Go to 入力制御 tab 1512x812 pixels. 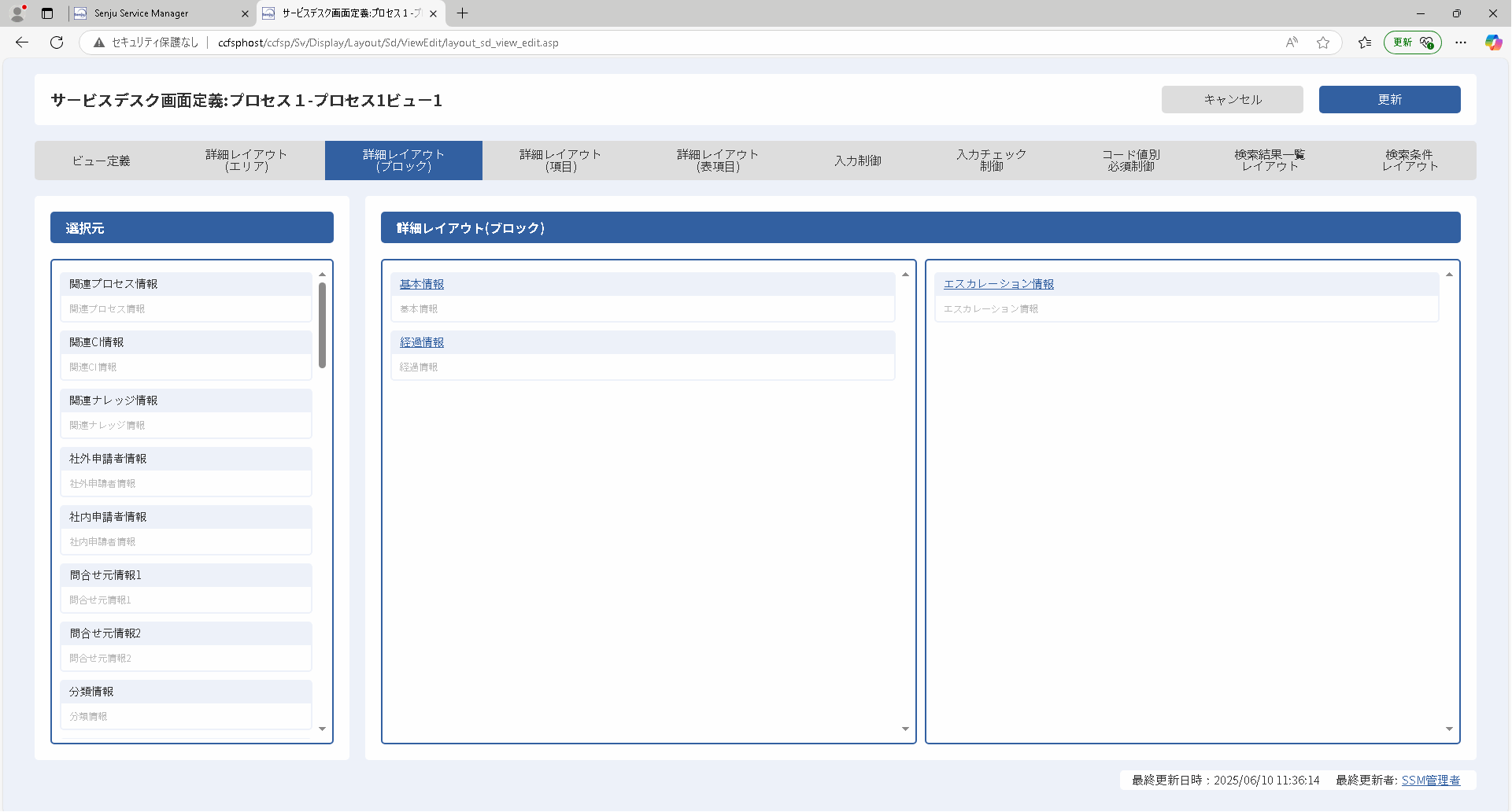pos(858,161)
